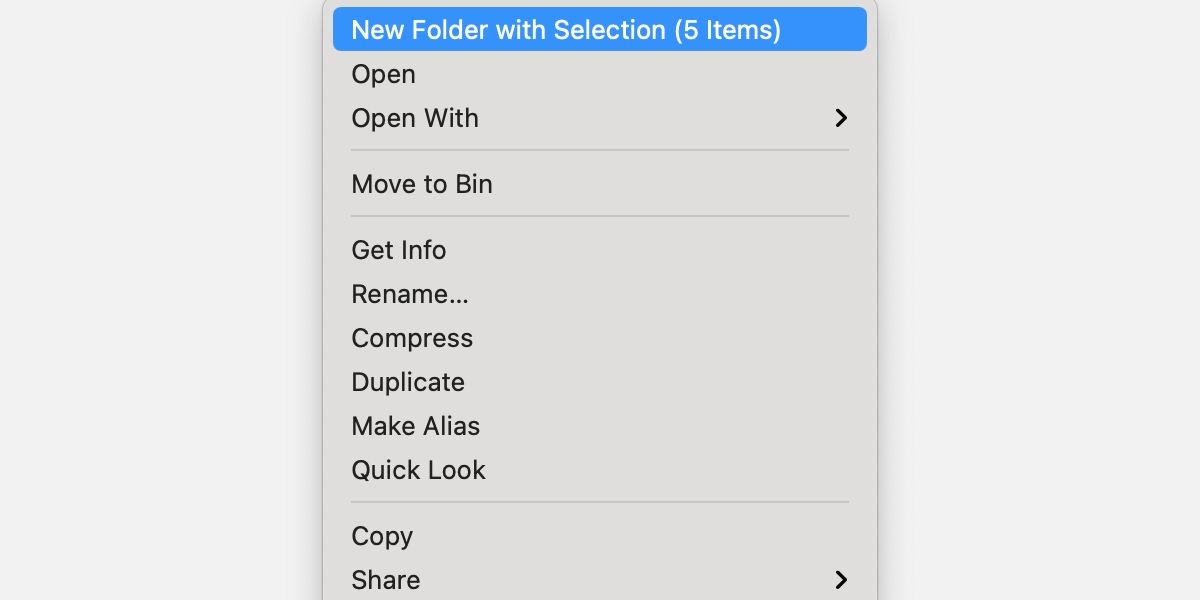Select Make Alias
1200x600 pixels.
pos(416,426)
